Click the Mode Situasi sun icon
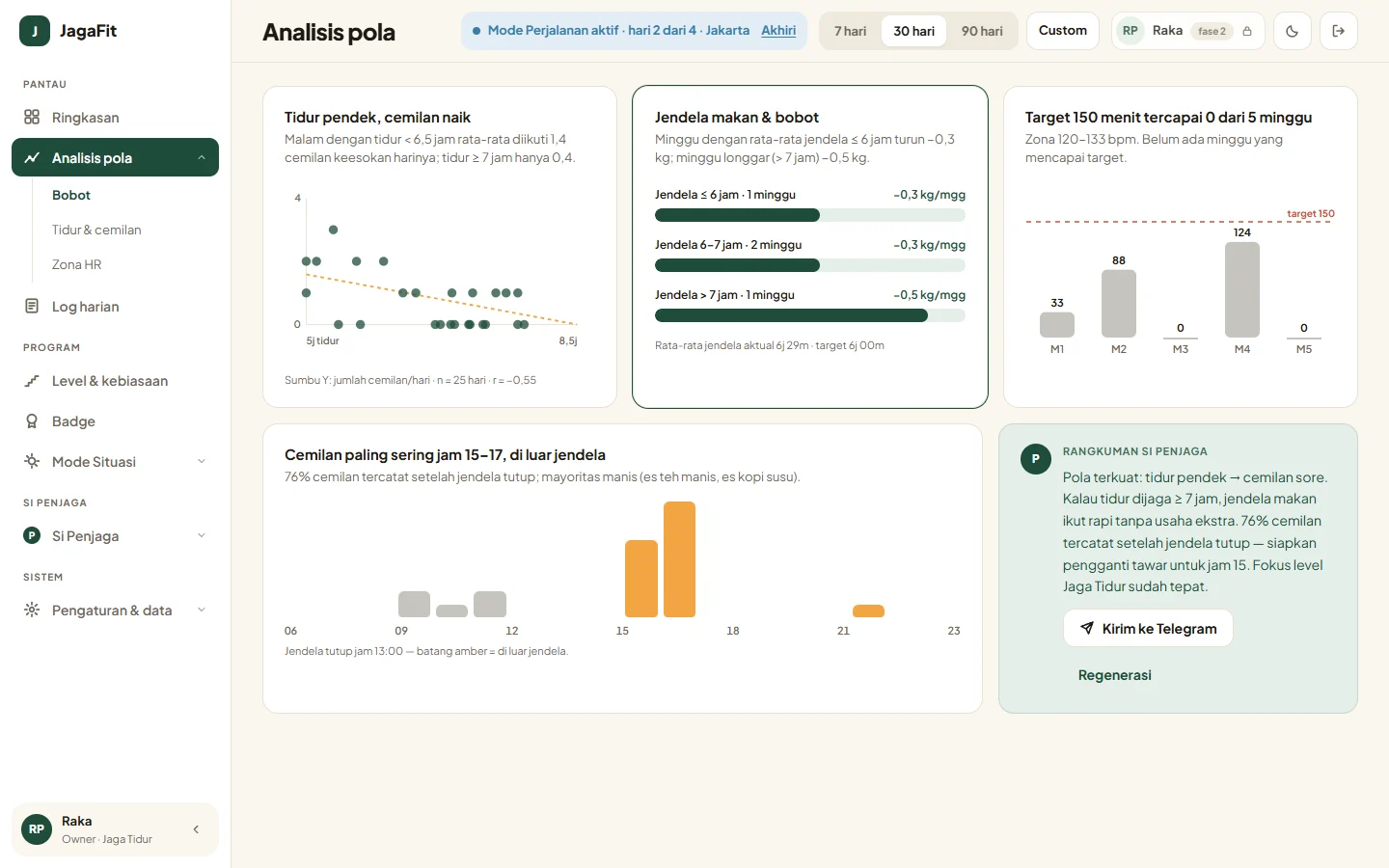 (x=32, y=462)
